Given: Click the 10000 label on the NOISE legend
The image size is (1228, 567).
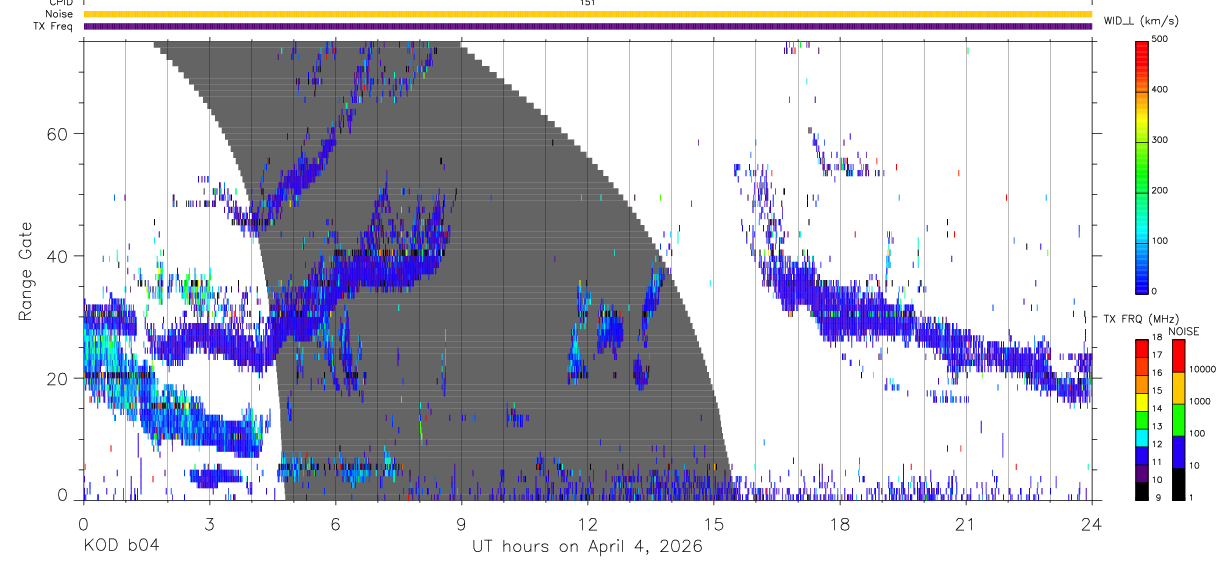Looking at the screenshot, I should coord(1204,369).
